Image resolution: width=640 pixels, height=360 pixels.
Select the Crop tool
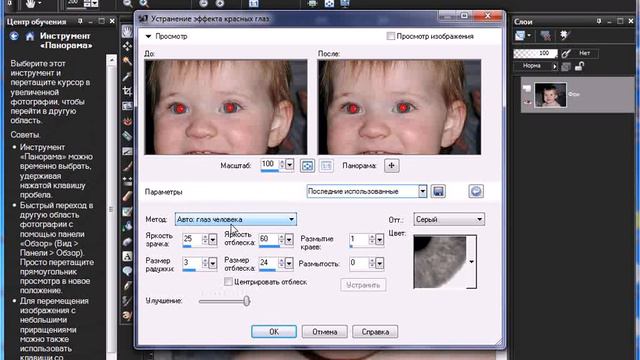(x=127, y=91)
